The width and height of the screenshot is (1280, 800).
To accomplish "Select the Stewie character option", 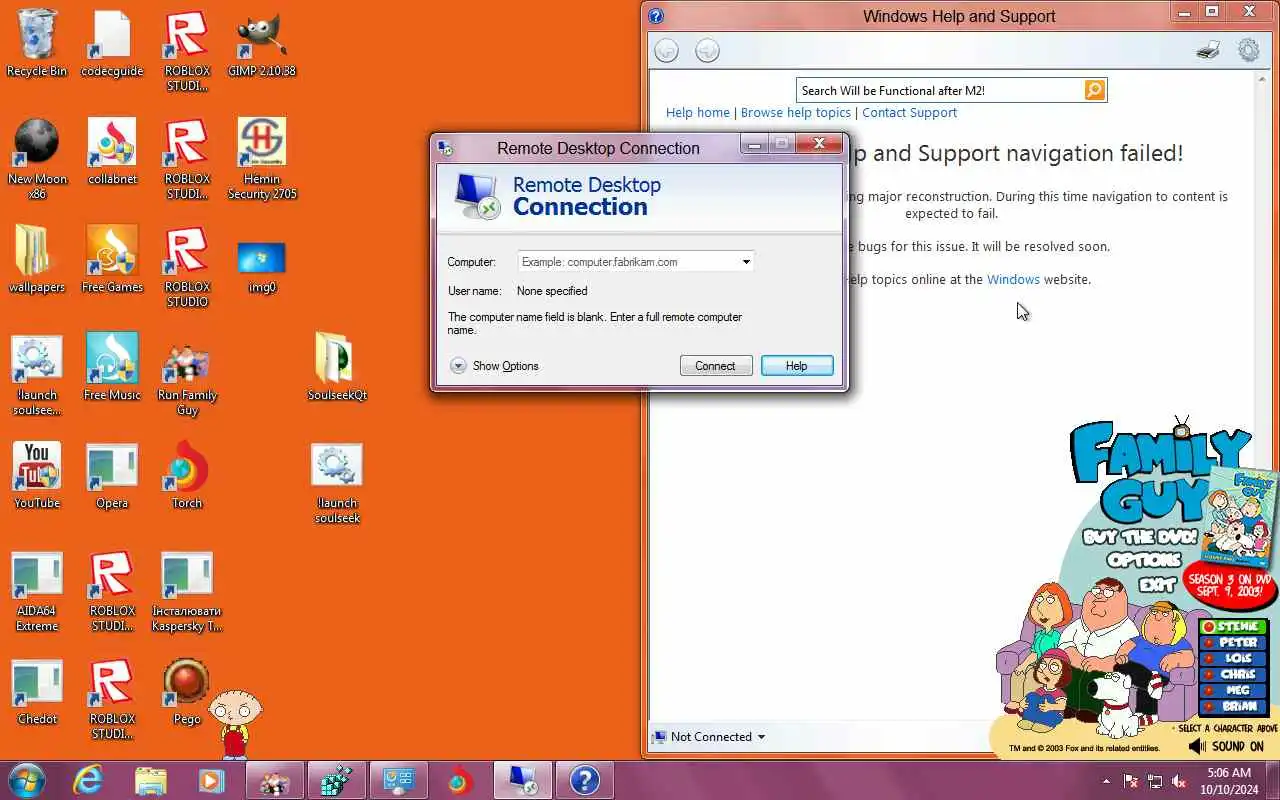I will pyautogui.click(x=1232, y=627).
